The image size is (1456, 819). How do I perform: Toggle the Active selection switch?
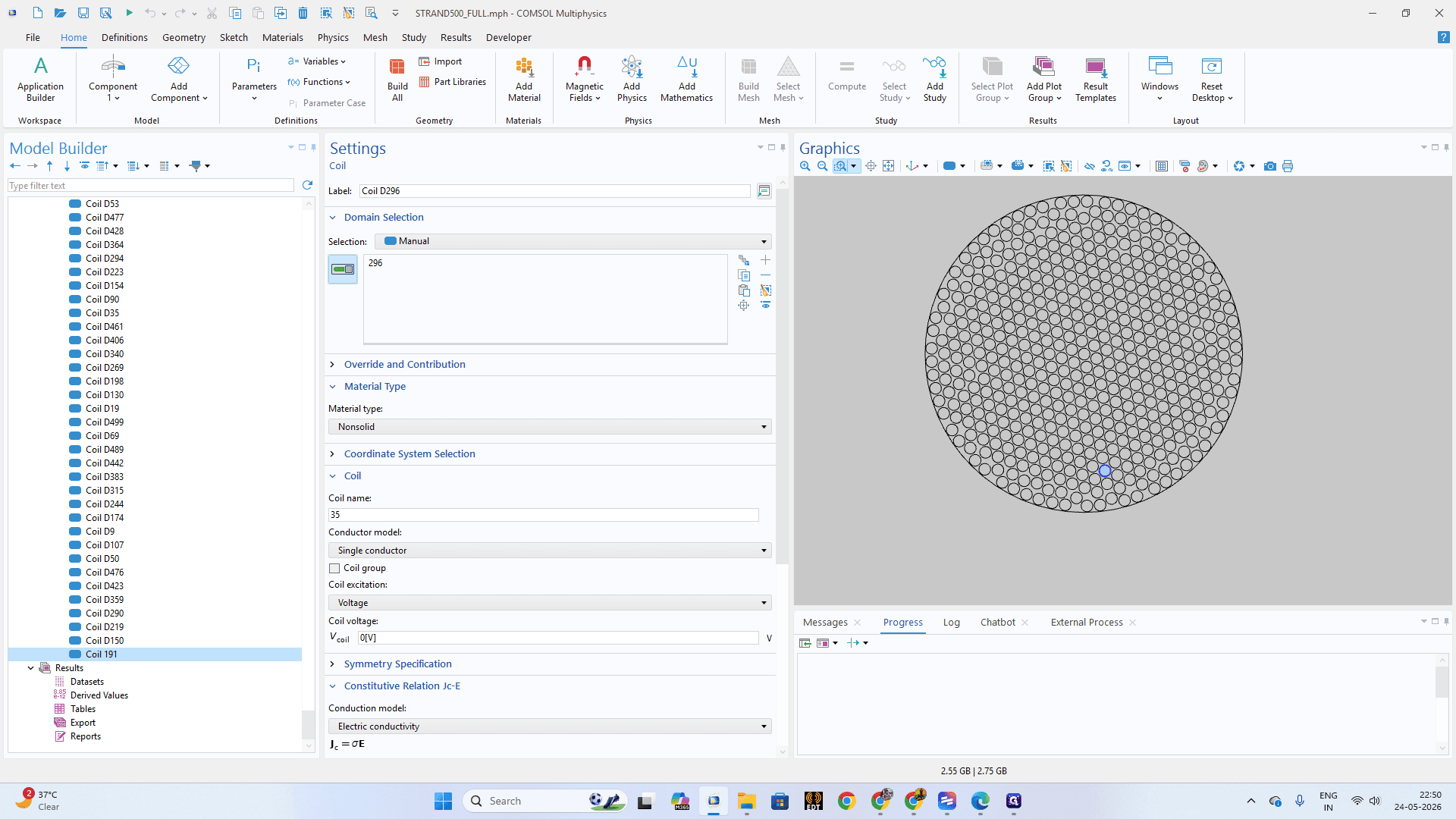click(x=343, y=269)
